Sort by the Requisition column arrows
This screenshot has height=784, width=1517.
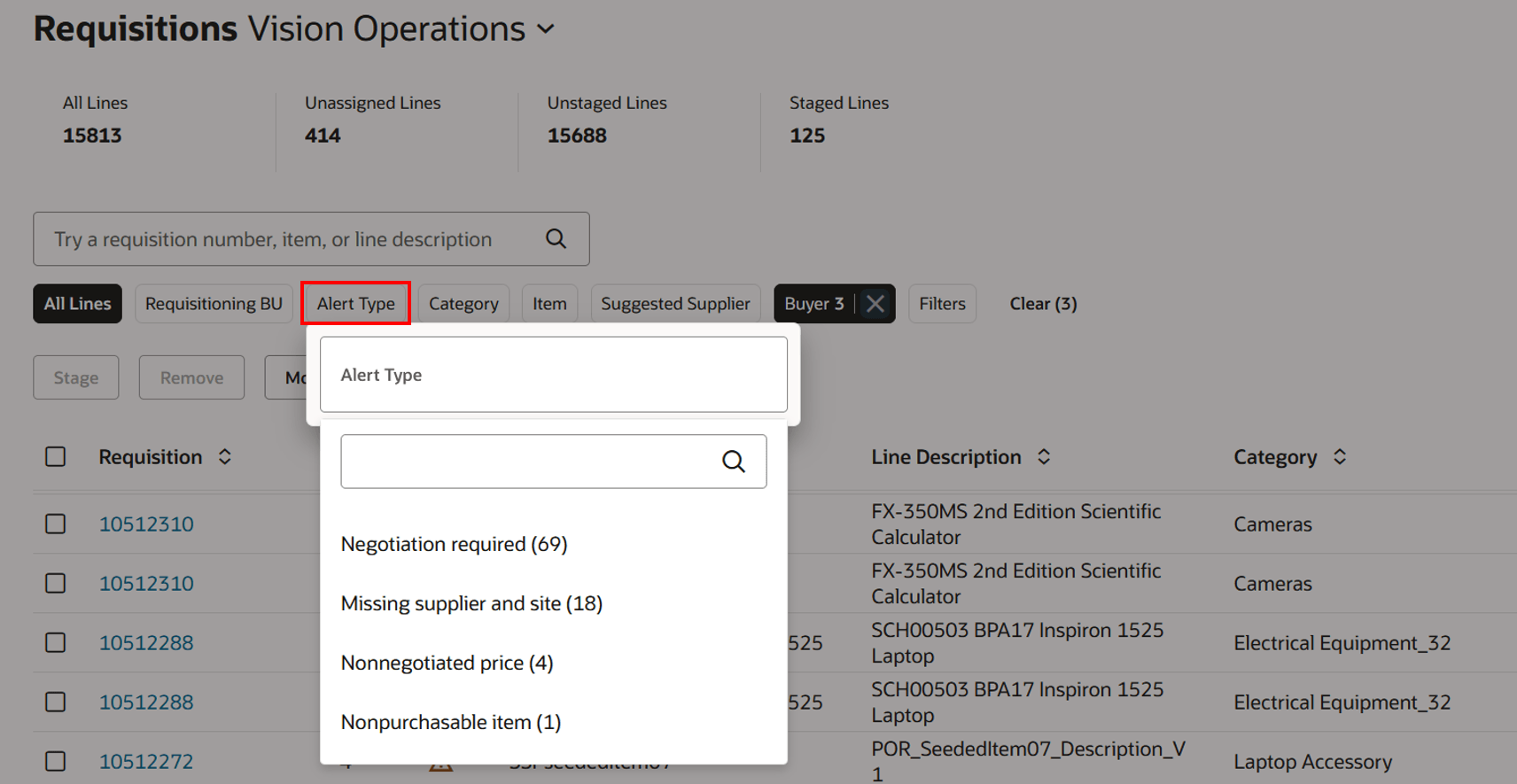tap(225, 457)
